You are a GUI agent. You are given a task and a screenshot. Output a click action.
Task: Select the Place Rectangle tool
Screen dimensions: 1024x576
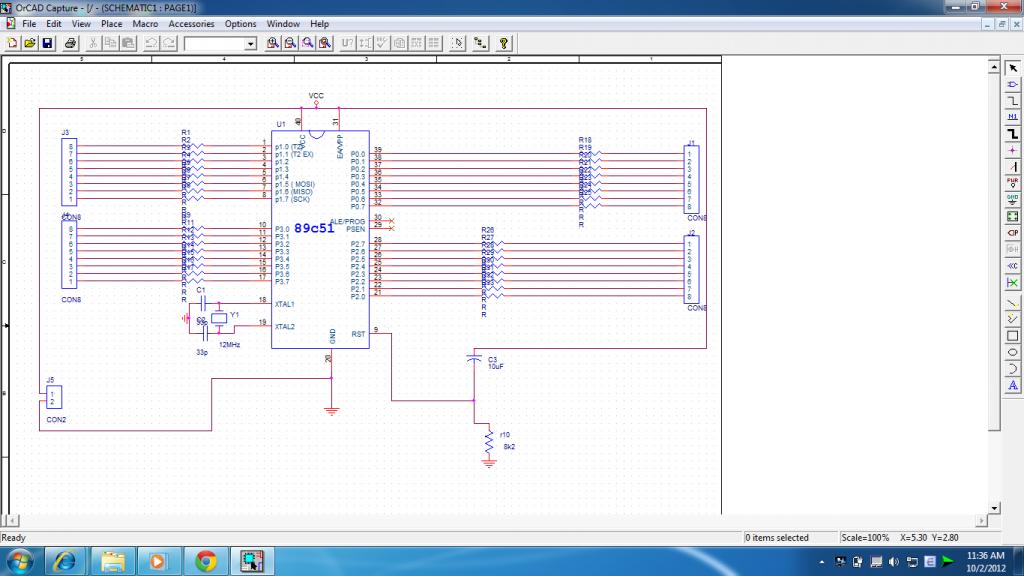click(1012, 335)
